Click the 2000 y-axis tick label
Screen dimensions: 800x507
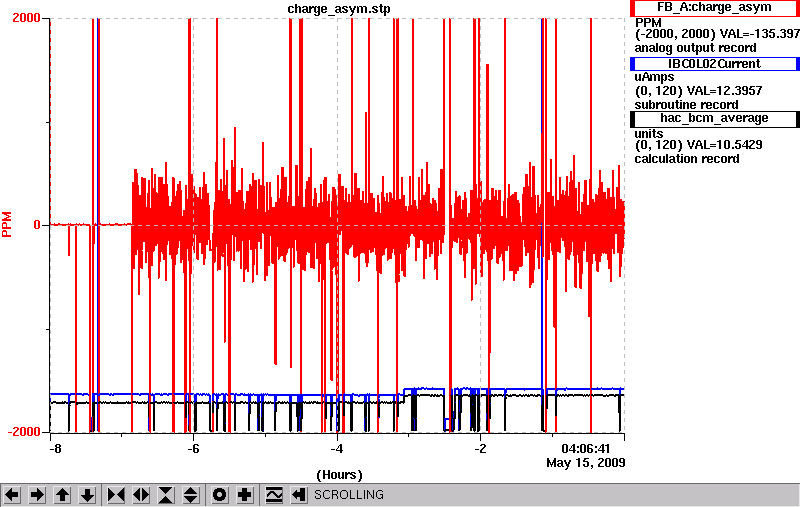point(27,18)
